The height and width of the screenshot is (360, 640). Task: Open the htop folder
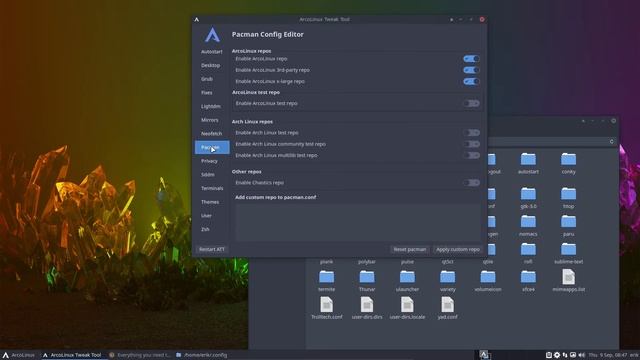point(568,198)
